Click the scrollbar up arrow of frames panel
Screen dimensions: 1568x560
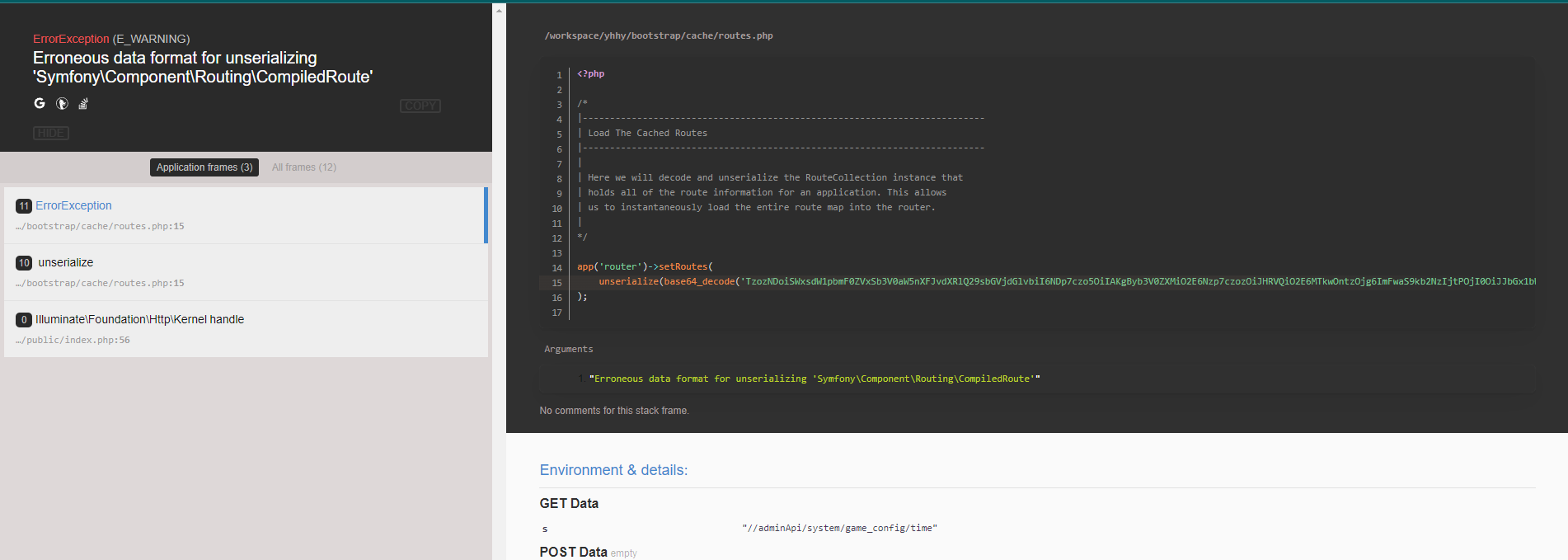coord(499,10)
